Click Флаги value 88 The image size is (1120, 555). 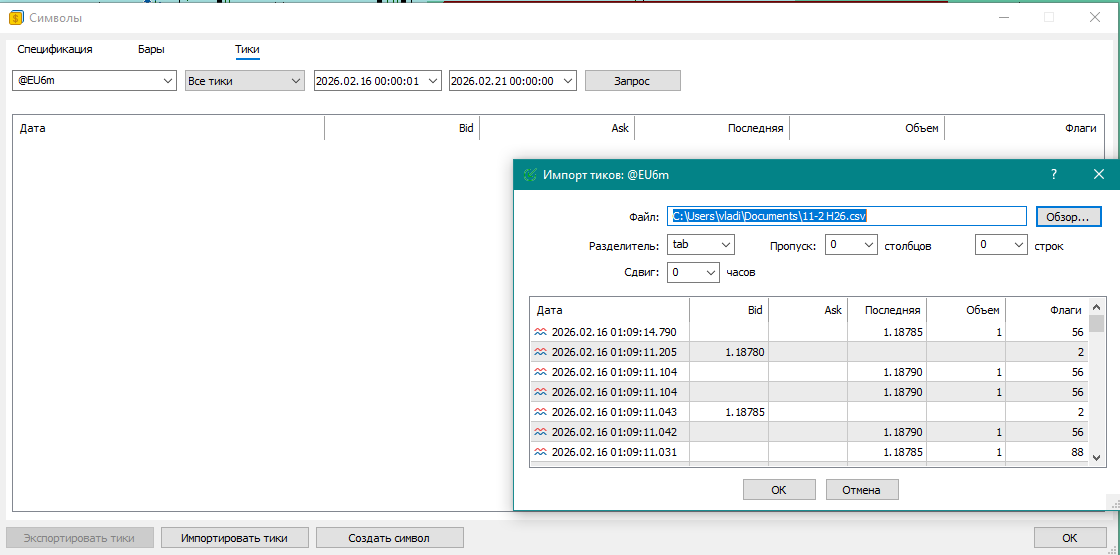tap(1078, 452)
